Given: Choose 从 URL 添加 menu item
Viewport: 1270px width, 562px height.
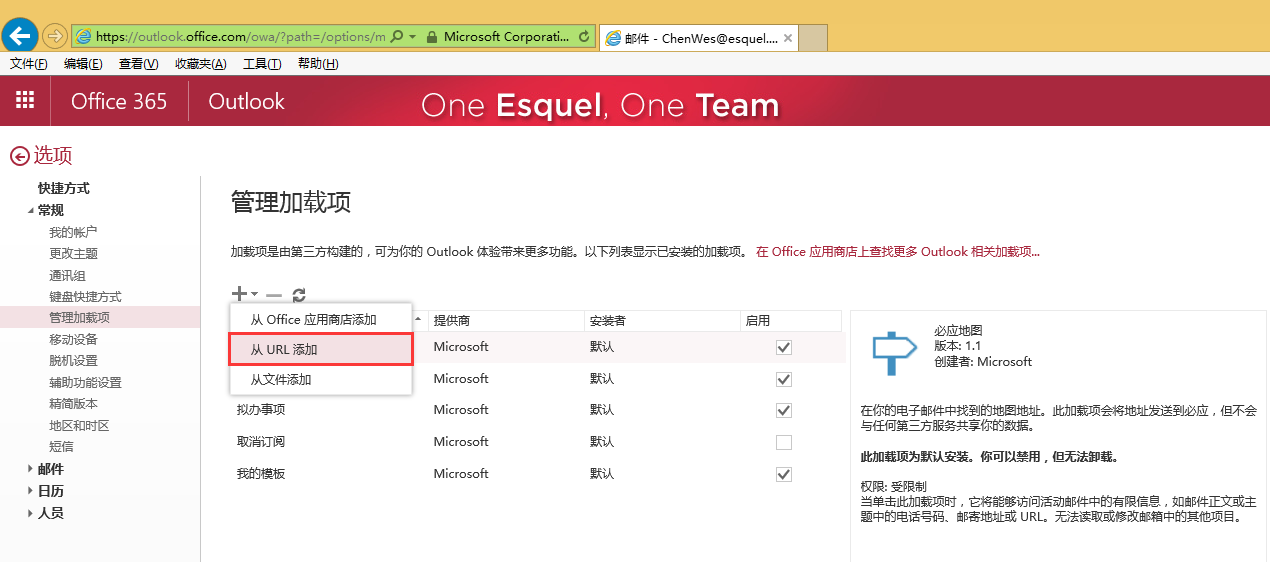Looking at the screenshot, I should click(x=321, y=350).
